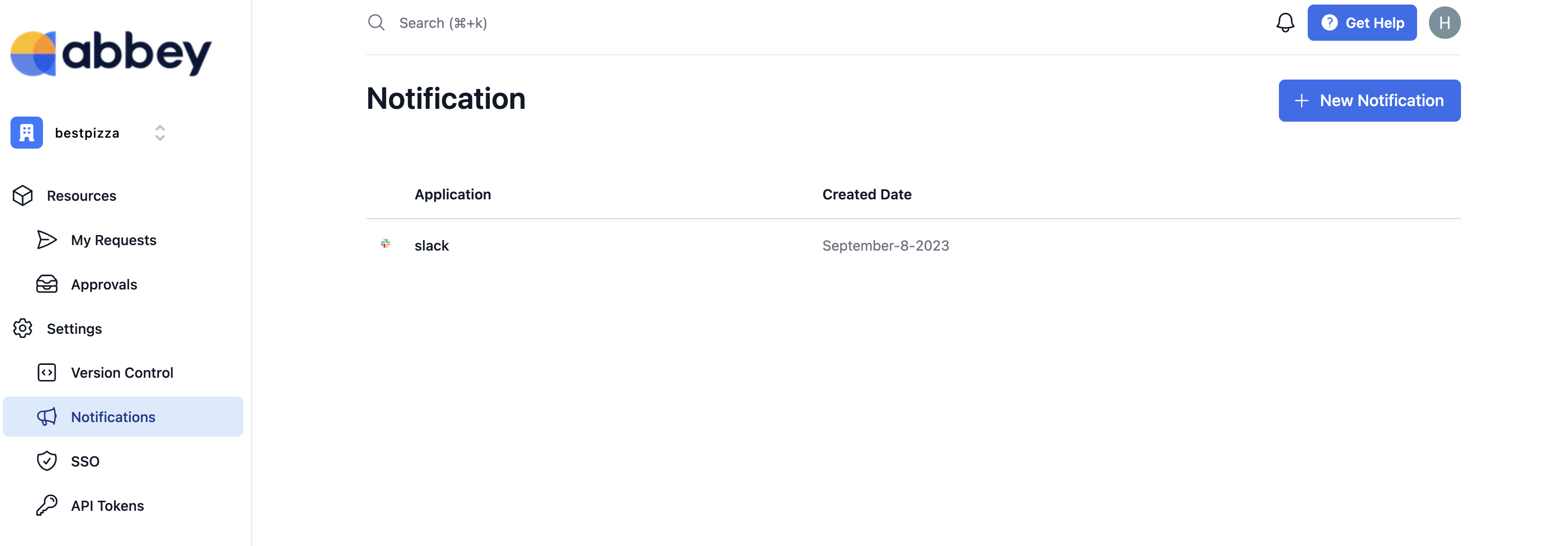Click the Settings gear icon
This screenshot has height=546, width=1568.
point(22,328)
